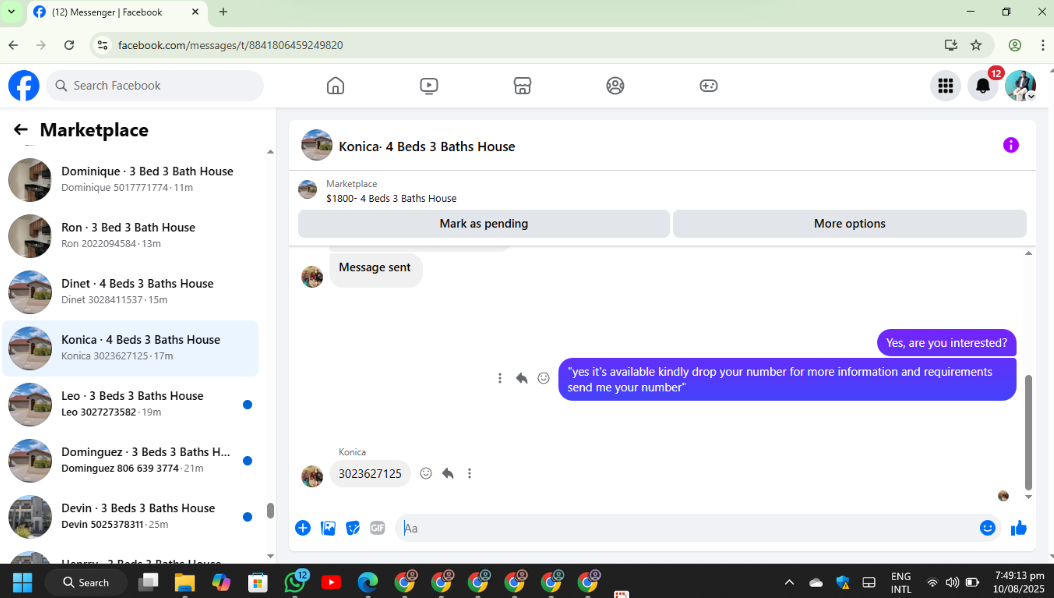Open the Groups icon in top navigation
Viewport: 1054px width, 598px height.
click(x=615, y=86)
